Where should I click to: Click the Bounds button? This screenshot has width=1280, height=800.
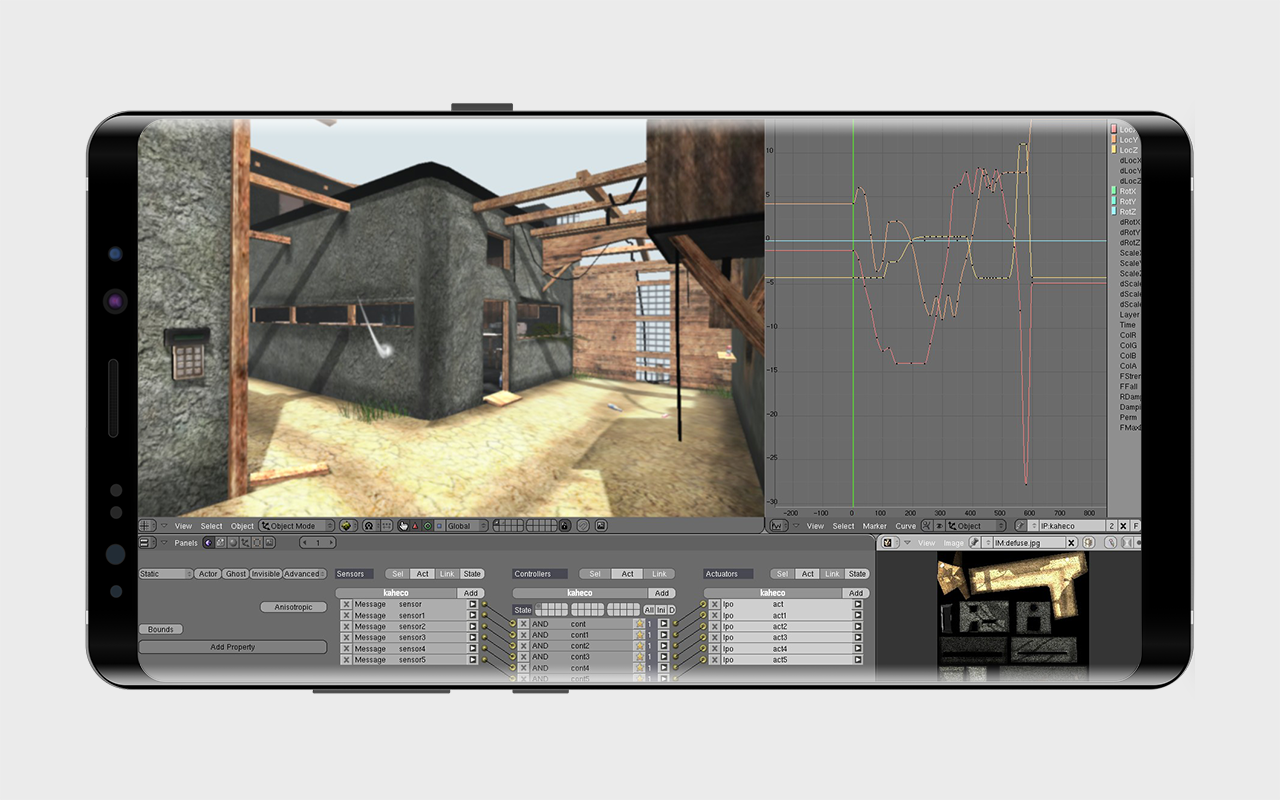[161, 630]
